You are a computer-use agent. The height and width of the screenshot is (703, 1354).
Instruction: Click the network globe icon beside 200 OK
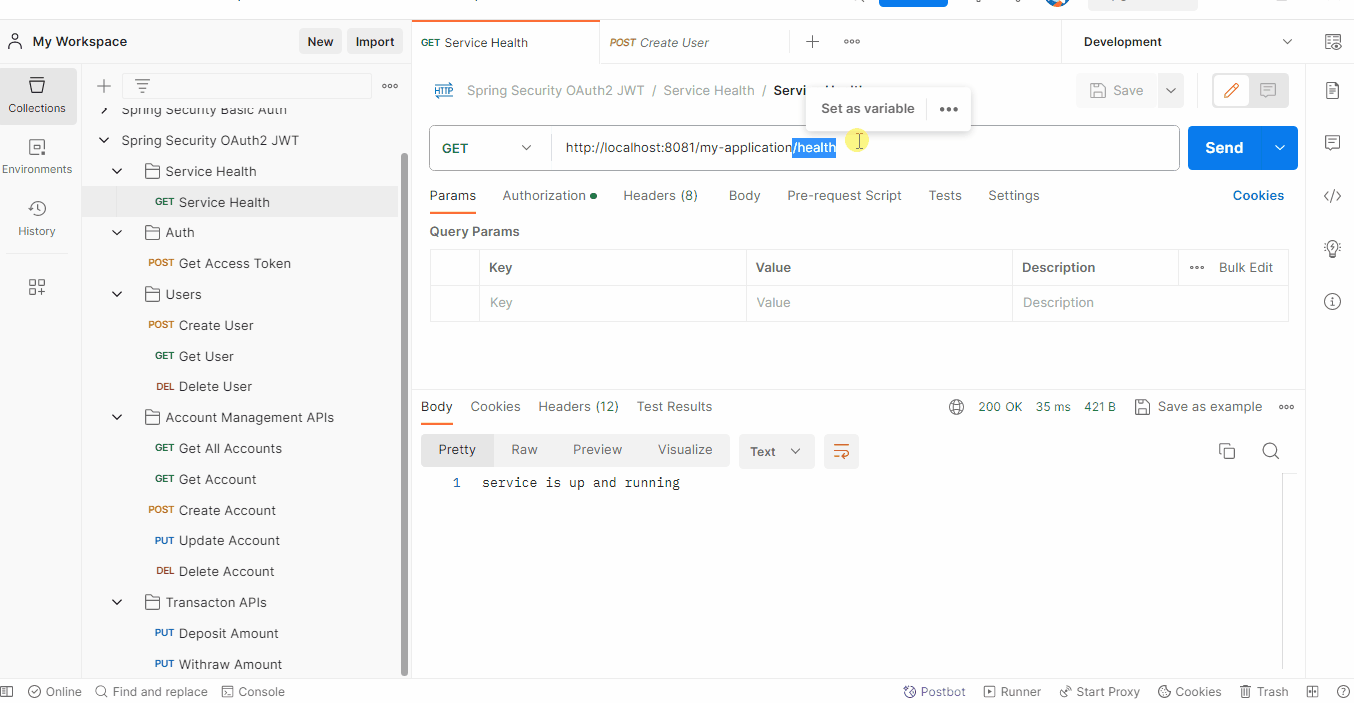956,407
